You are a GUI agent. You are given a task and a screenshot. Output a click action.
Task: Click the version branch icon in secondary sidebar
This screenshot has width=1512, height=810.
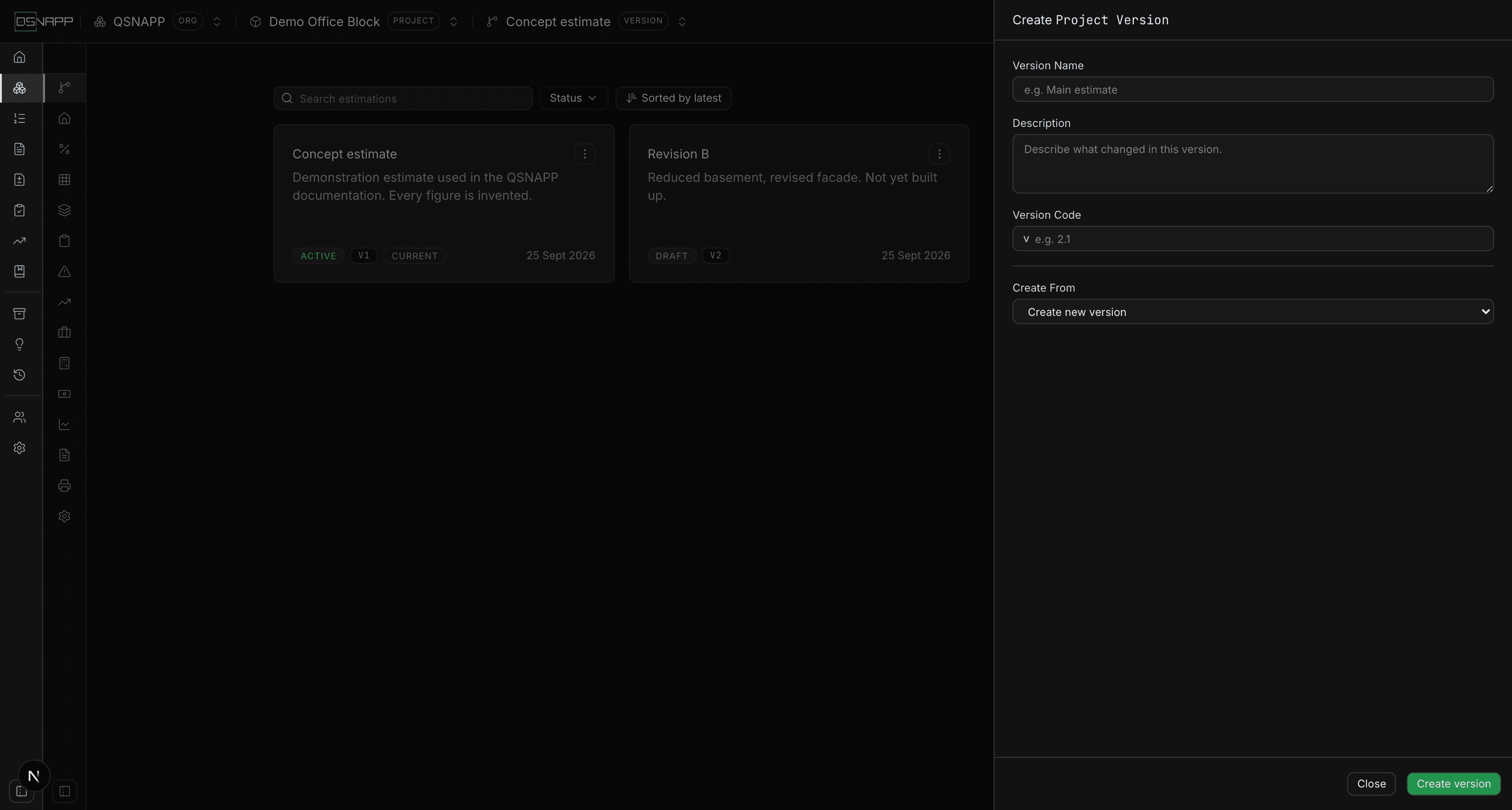coord(64,88)
